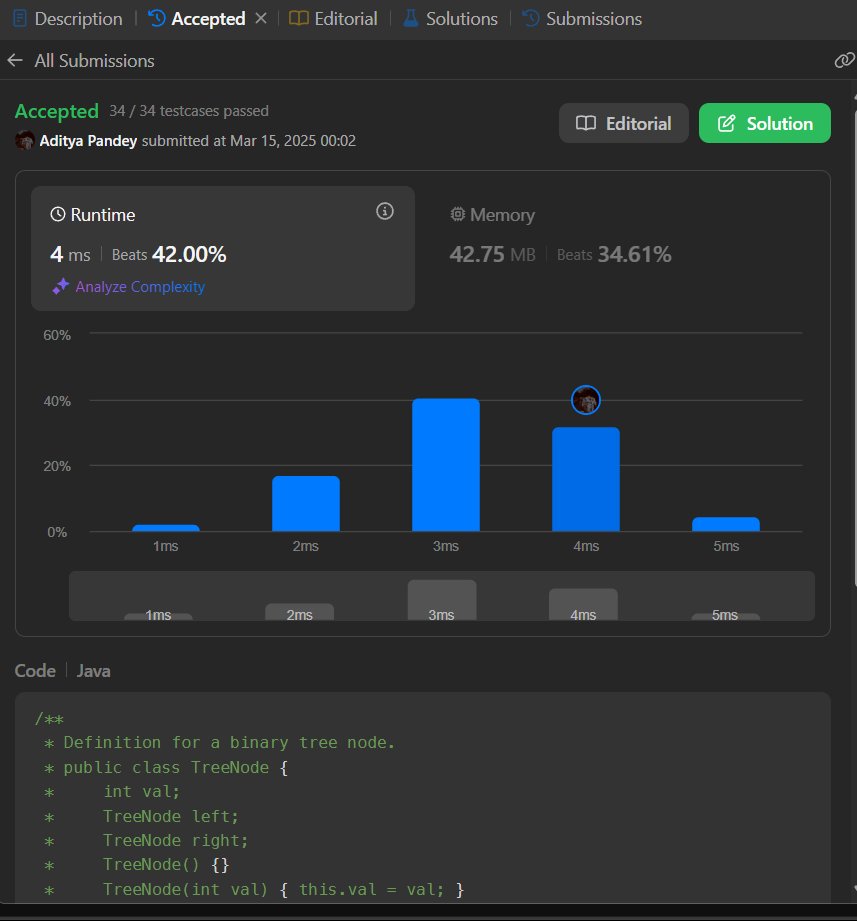Click the 3ms bar in chart
The height and width of the screenshot is (921, 857).
(x=446, y=465)
